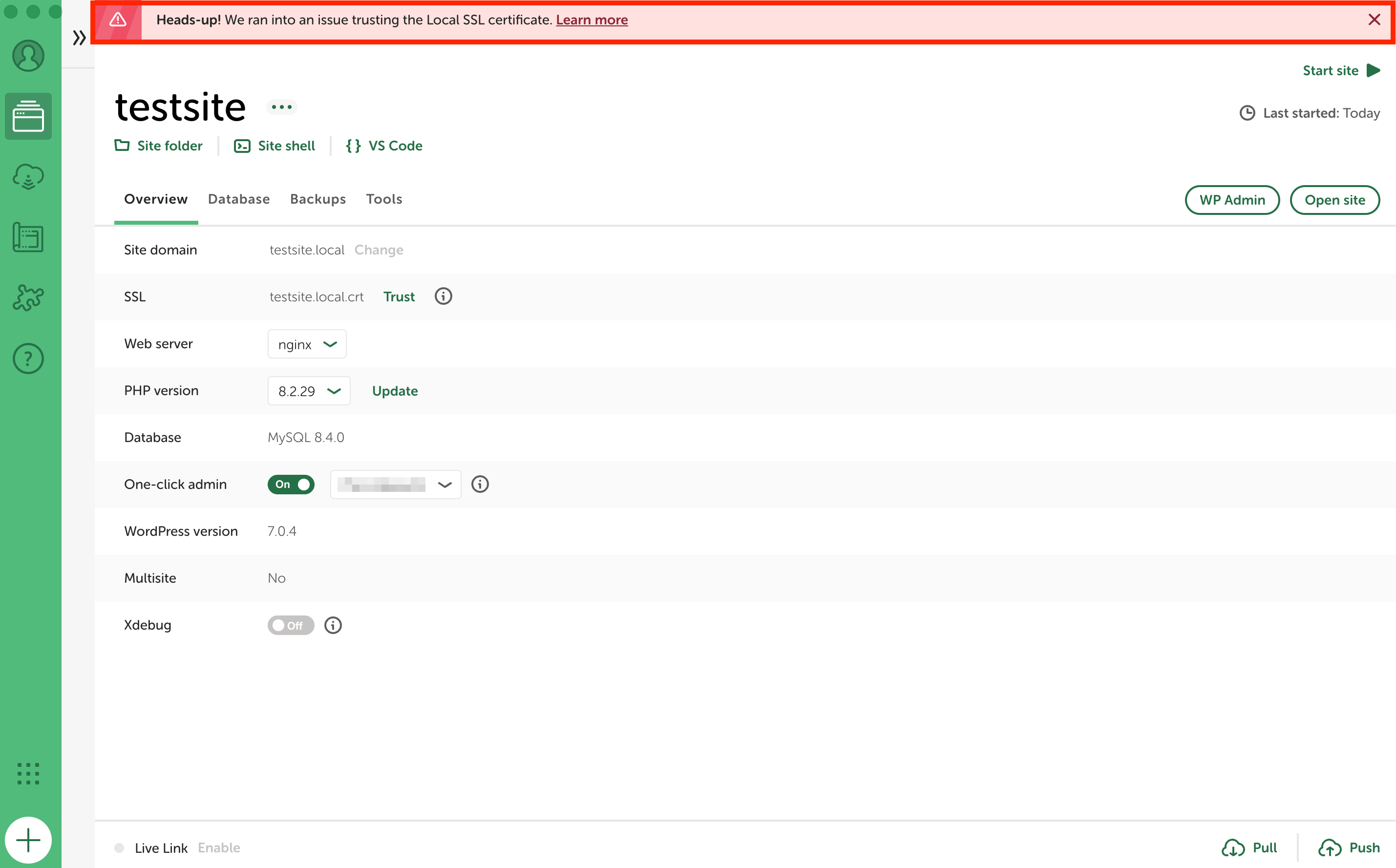
Task: Toggle One-click admin switch off
Action: [291, 485]
